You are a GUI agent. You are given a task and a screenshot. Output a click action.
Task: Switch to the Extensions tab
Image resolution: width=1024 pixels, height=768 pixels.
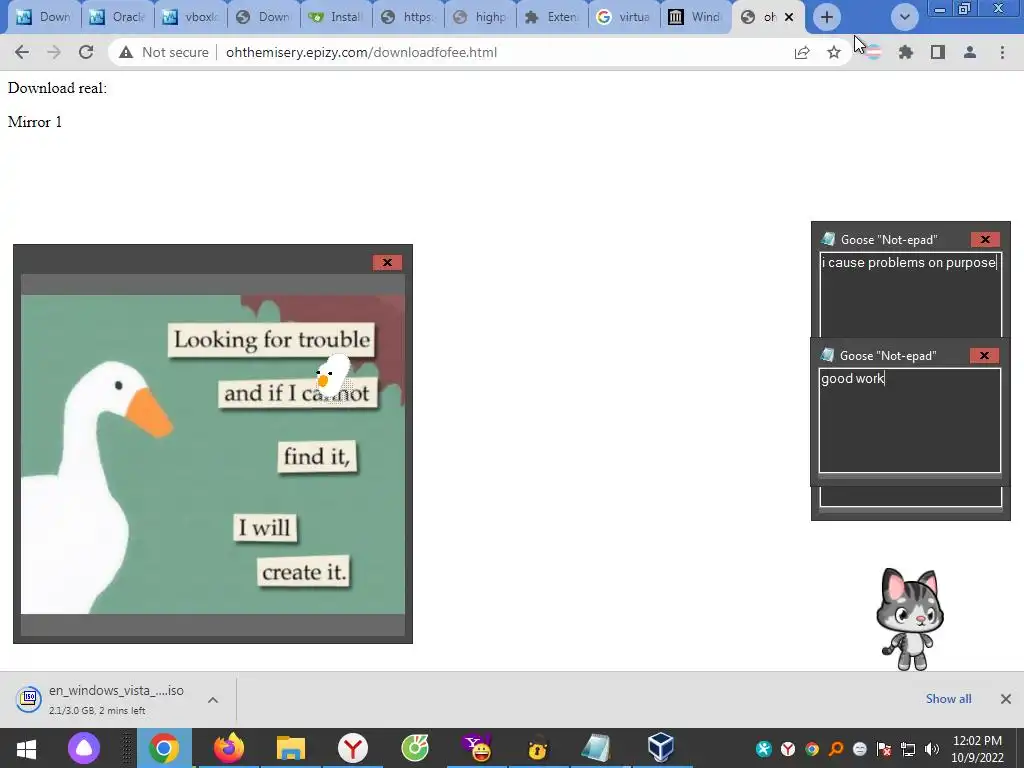[552, 17]
